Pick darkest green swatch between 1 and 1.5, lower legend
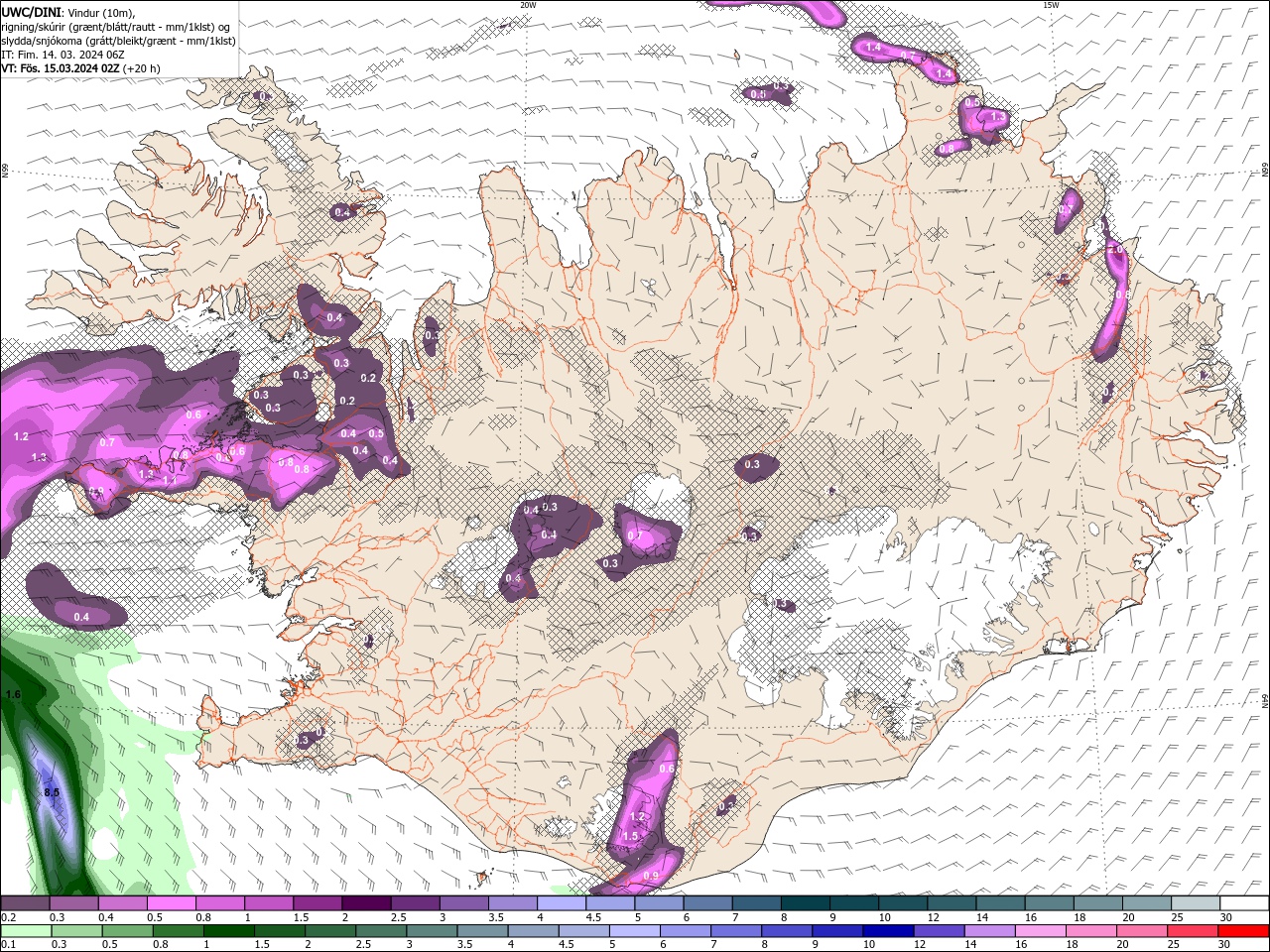 [229, 931]
